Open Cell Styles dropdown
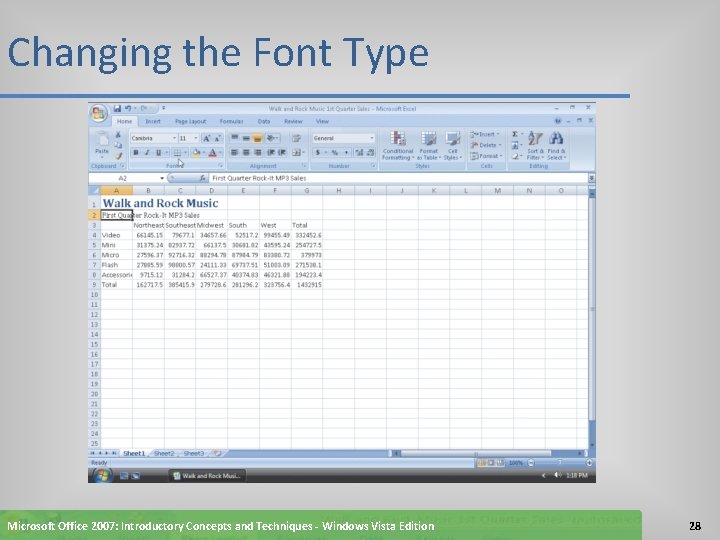The image size is (720, 540). click(x=453, y=145)
